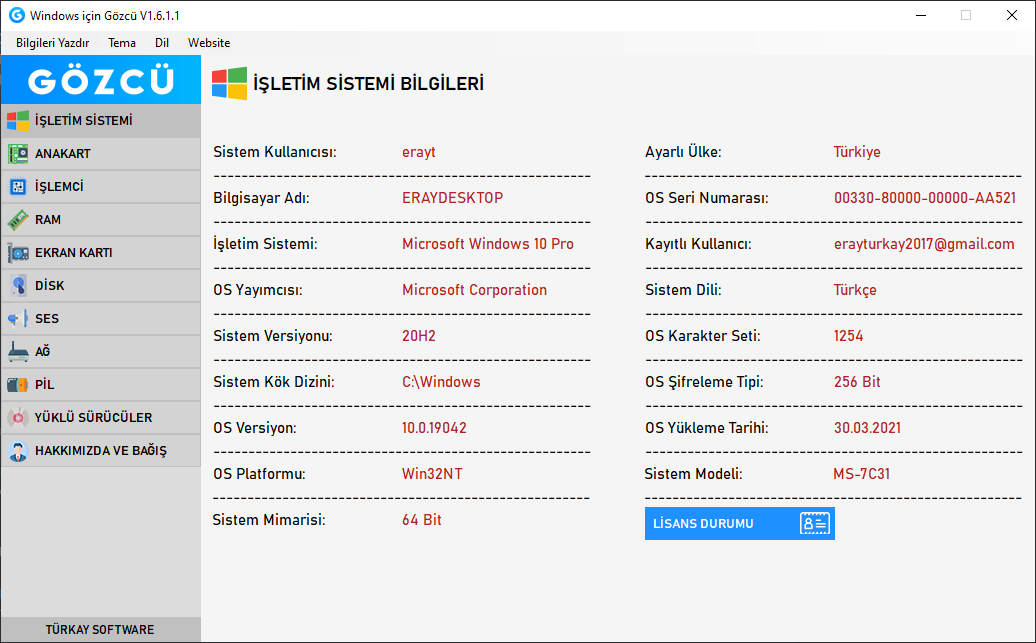Click the ID card icon on LİSANS DURUMU

click(x=815, y=523)
